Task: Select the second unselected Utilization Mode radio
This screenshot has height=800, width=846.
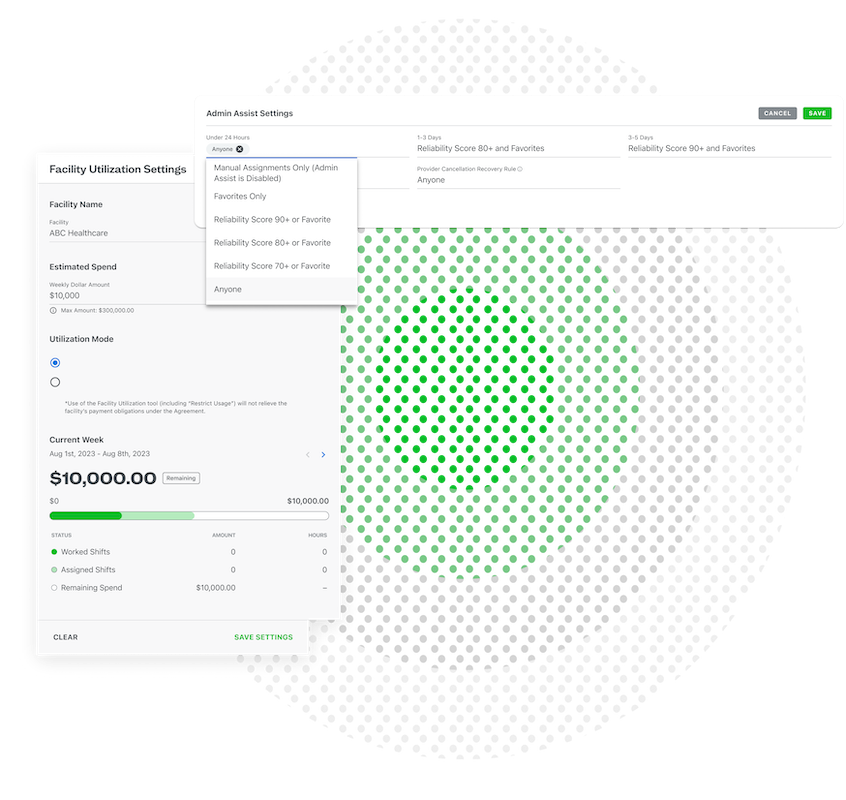Action: coord(55,382)
